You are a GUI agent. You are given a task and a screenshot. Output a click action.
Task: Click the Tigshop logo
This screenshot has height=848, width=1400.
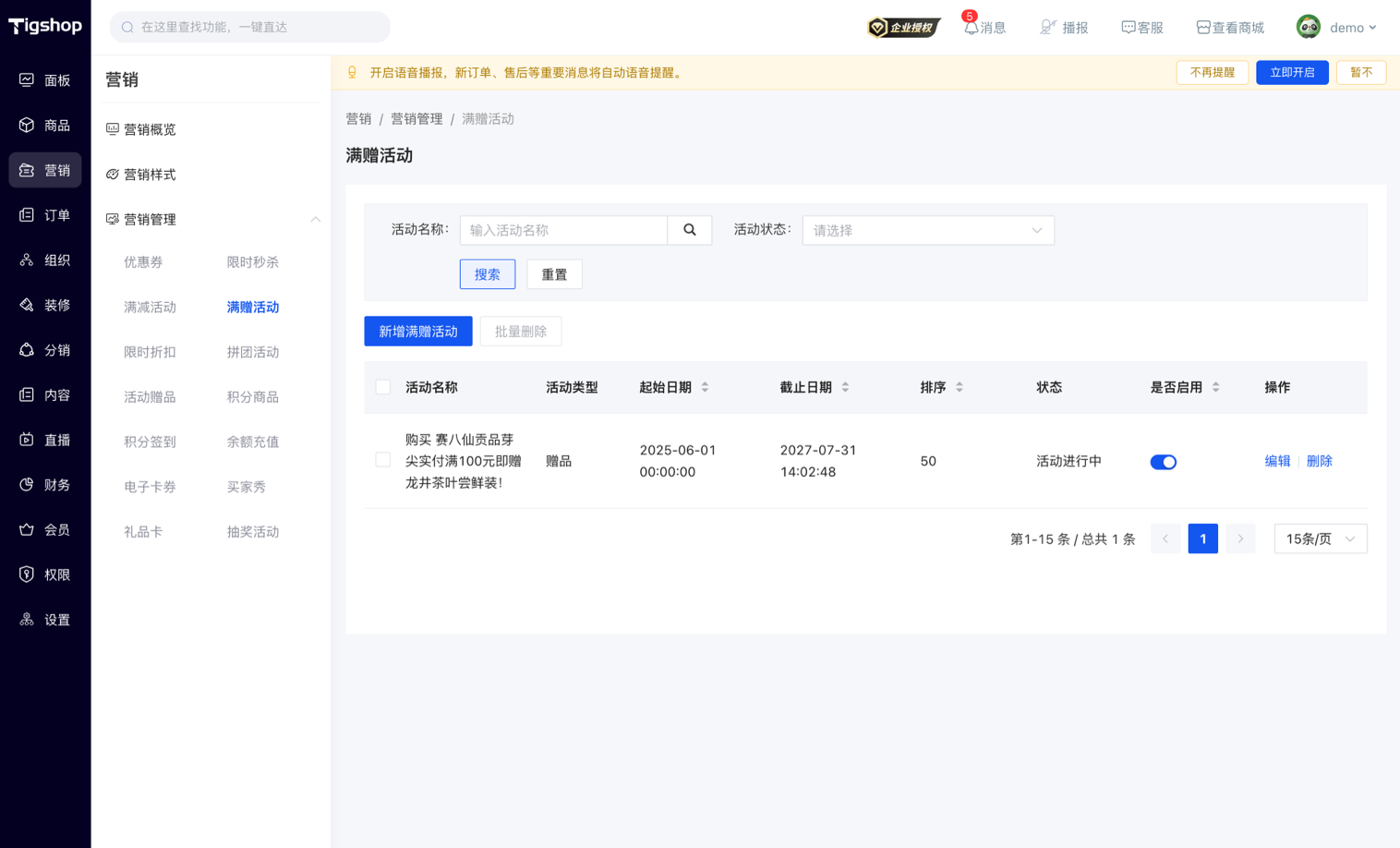point(45,26)
